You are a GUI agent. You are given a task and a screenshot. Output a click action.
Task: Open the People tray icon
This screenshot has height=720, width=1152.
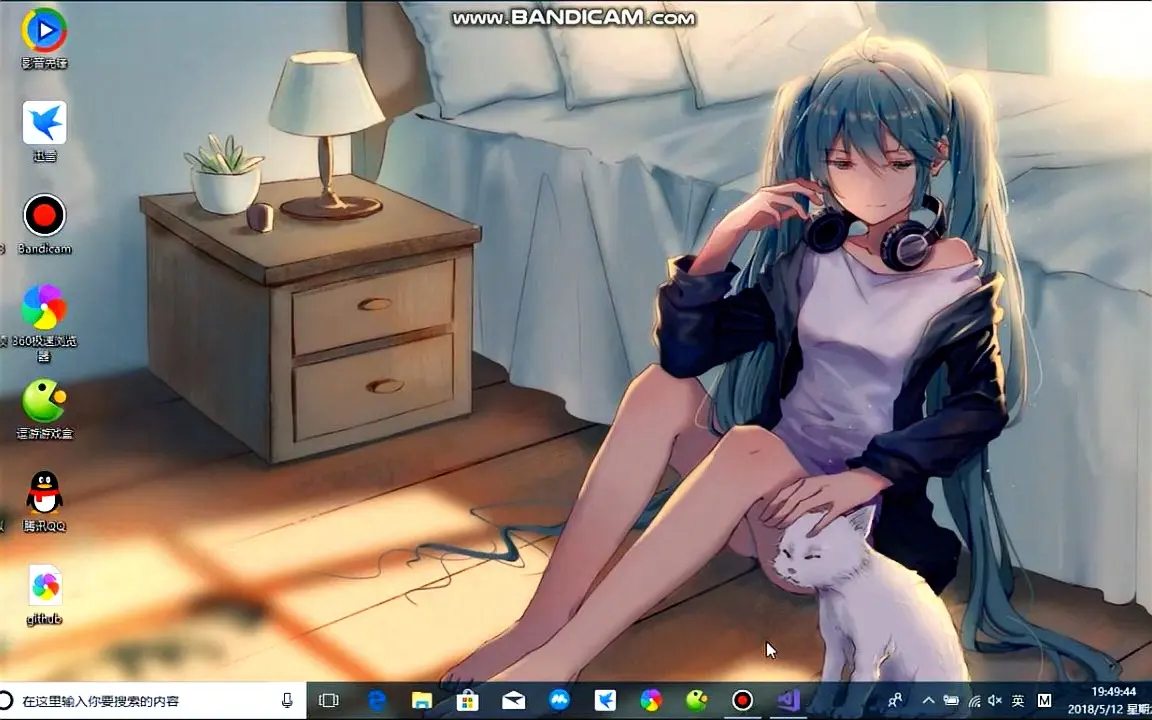pos(895,701)
